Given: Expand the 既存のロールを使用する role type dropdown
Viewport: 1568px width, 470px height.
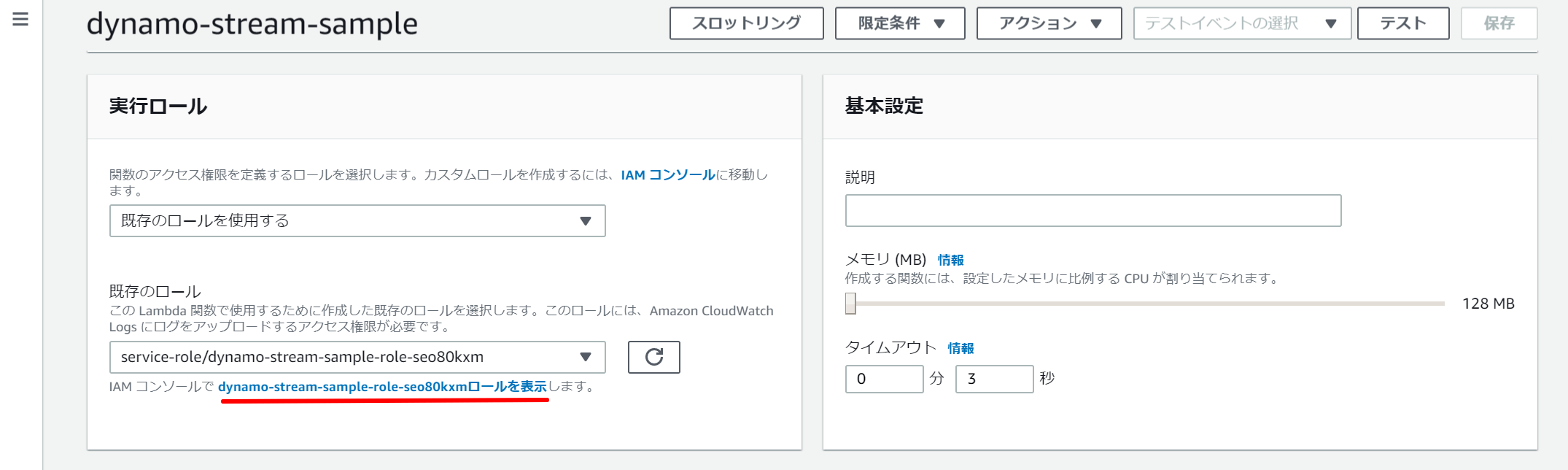Looking at the screenshot, I should (x=357, y=221).
